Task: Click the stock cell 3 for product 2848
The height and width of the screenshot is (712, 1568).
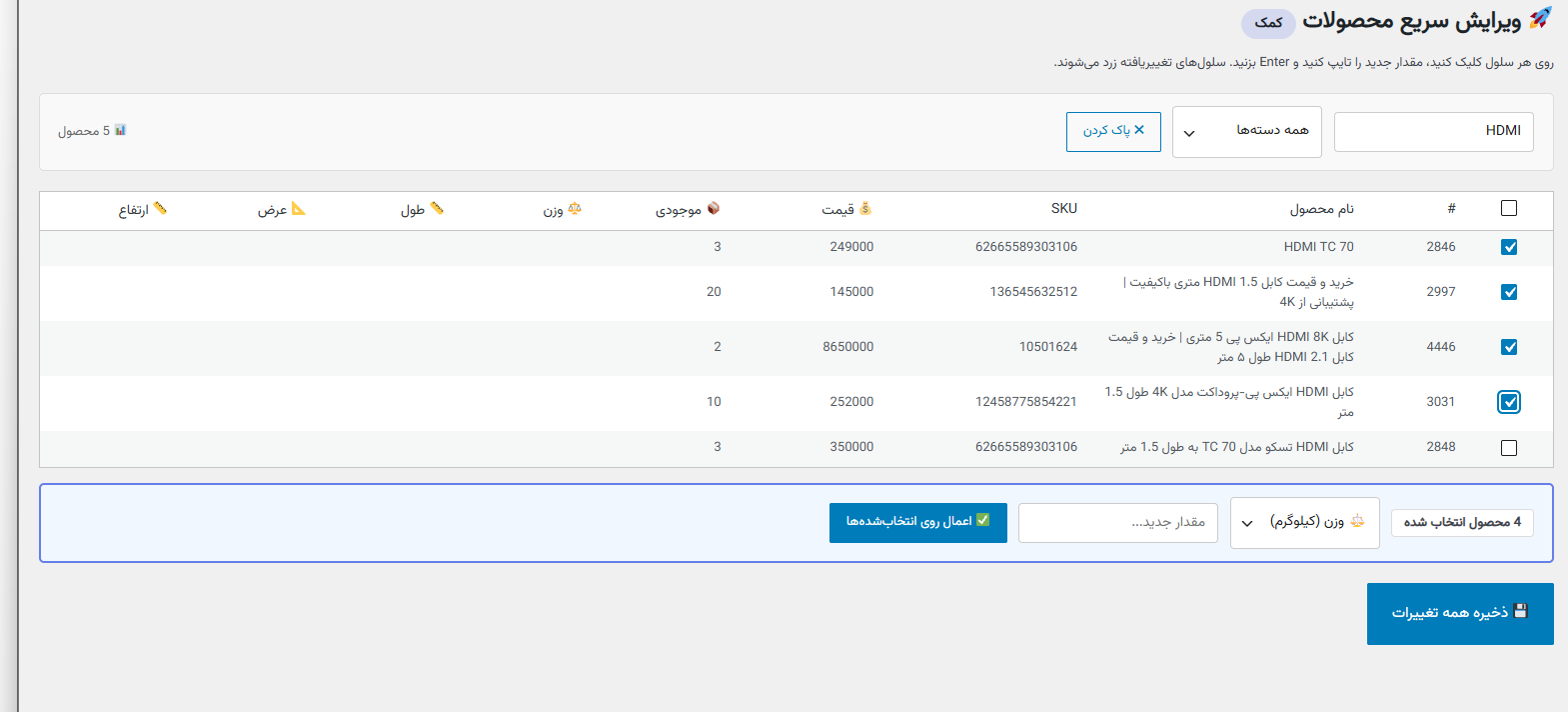Action: [x=718, y=447]
